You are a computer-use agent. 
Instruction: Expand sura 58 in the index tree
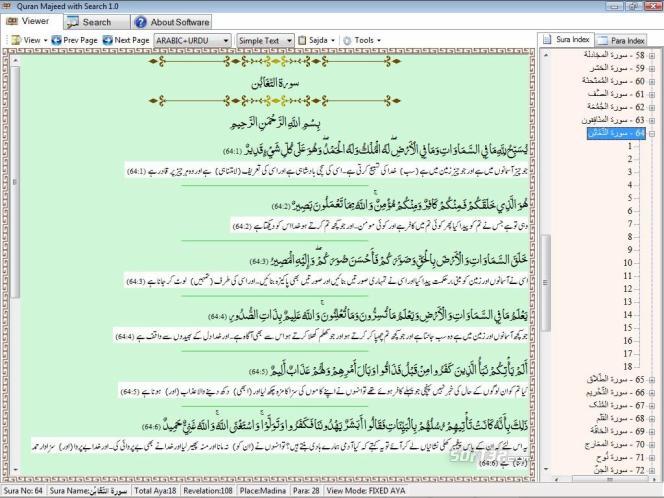pos(652,55)
